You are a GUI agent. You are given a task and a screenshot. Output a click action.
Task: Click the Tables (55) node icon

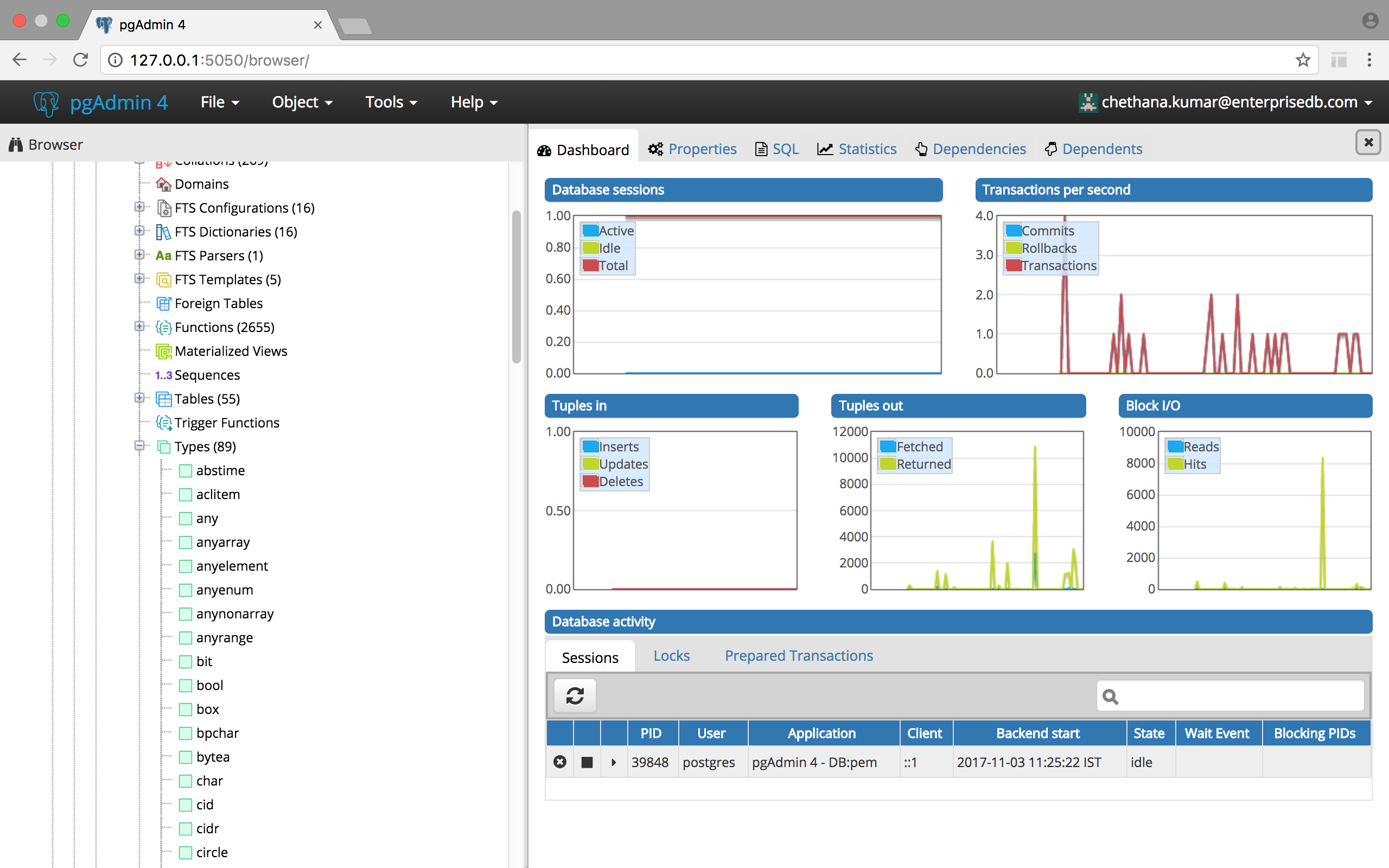(x=163, y=399)
